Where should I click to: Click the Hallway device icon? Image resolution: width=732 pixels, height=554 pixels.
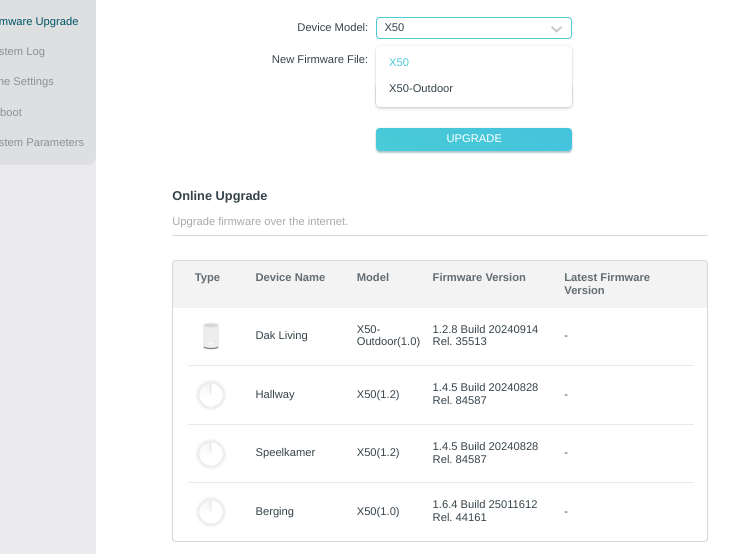[x=210, y=395]
